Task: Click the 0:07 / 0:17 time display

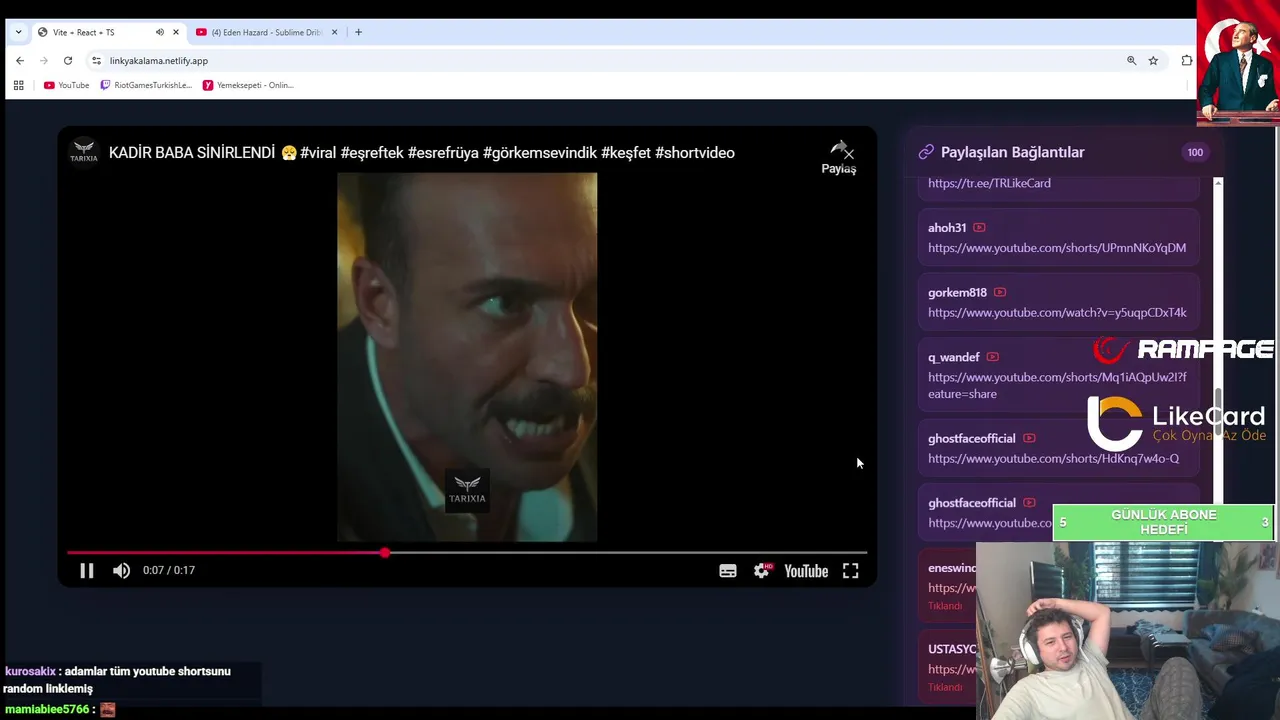Action: click(x=169, y=570)
